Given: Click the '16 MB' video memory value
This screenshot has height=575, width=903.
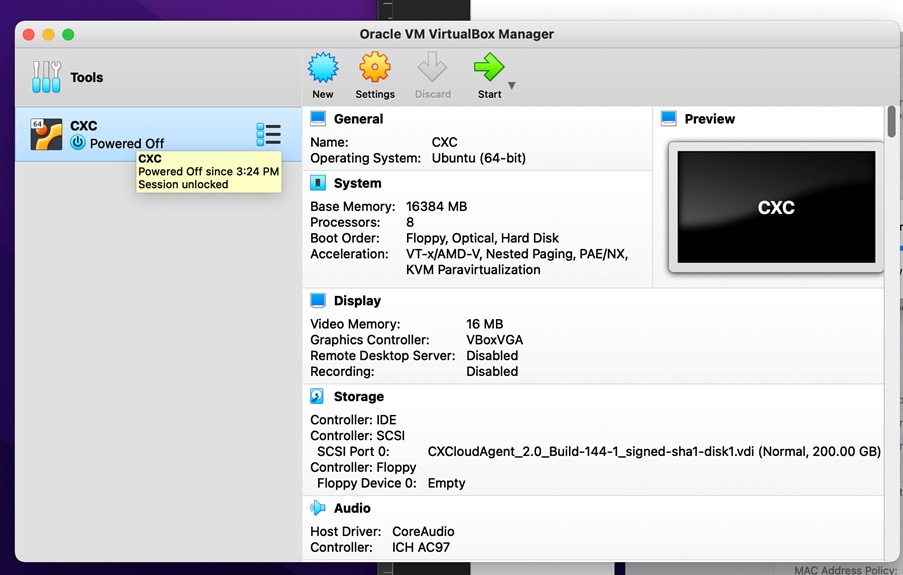Looking at the screenshot, I should coord(484,324).
